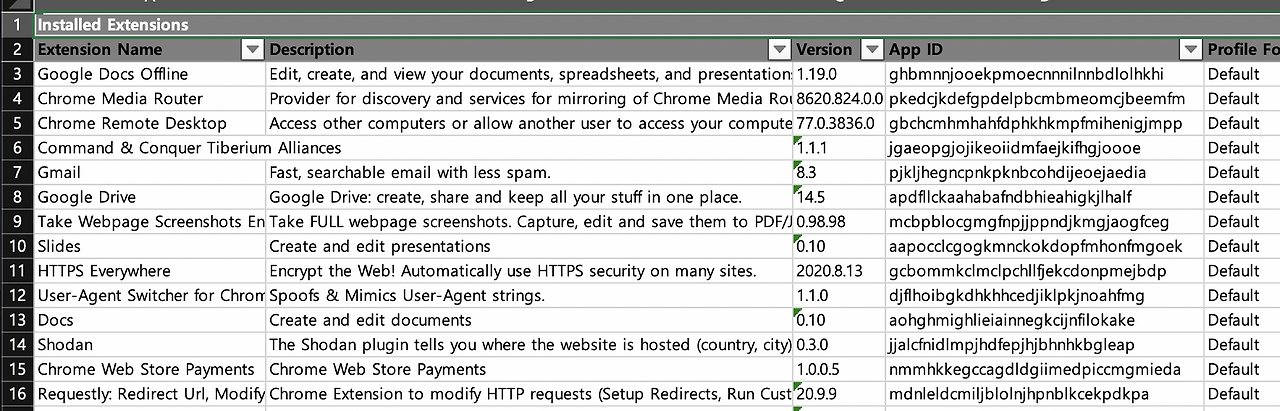Image resolution: width=1280 pixels, height=411 pixels.
Task: Select App ID gbchcmhmhahfdphkhkmpfmihenigjmpp
Action: click(x=1045, y=123)
